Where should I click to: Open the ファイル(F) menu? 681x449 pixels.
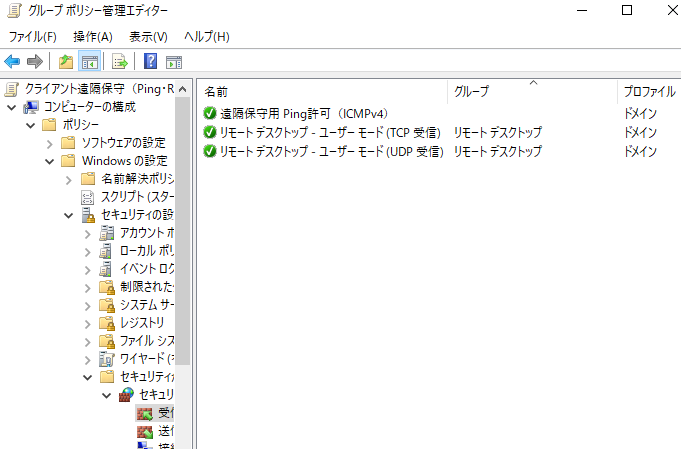pos(33,37)
